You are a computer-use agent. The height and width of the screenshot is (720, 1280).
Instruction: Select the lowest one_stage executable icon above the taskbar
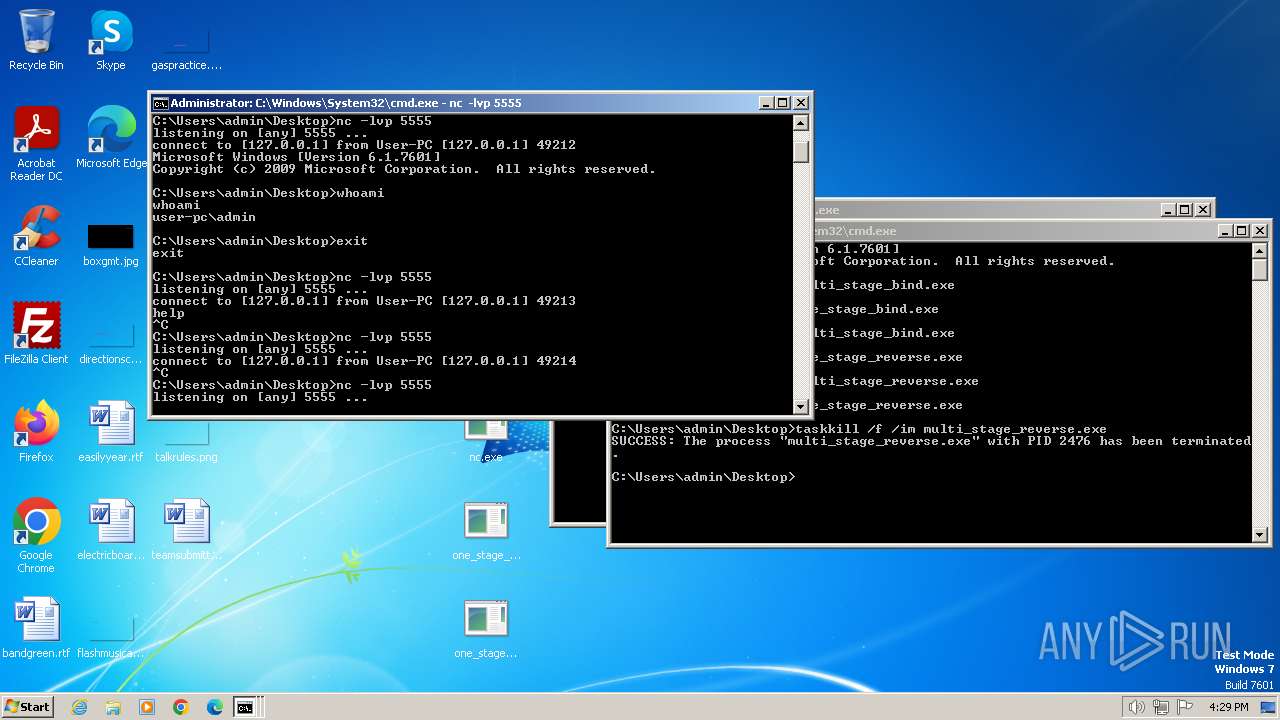[486, 630]
